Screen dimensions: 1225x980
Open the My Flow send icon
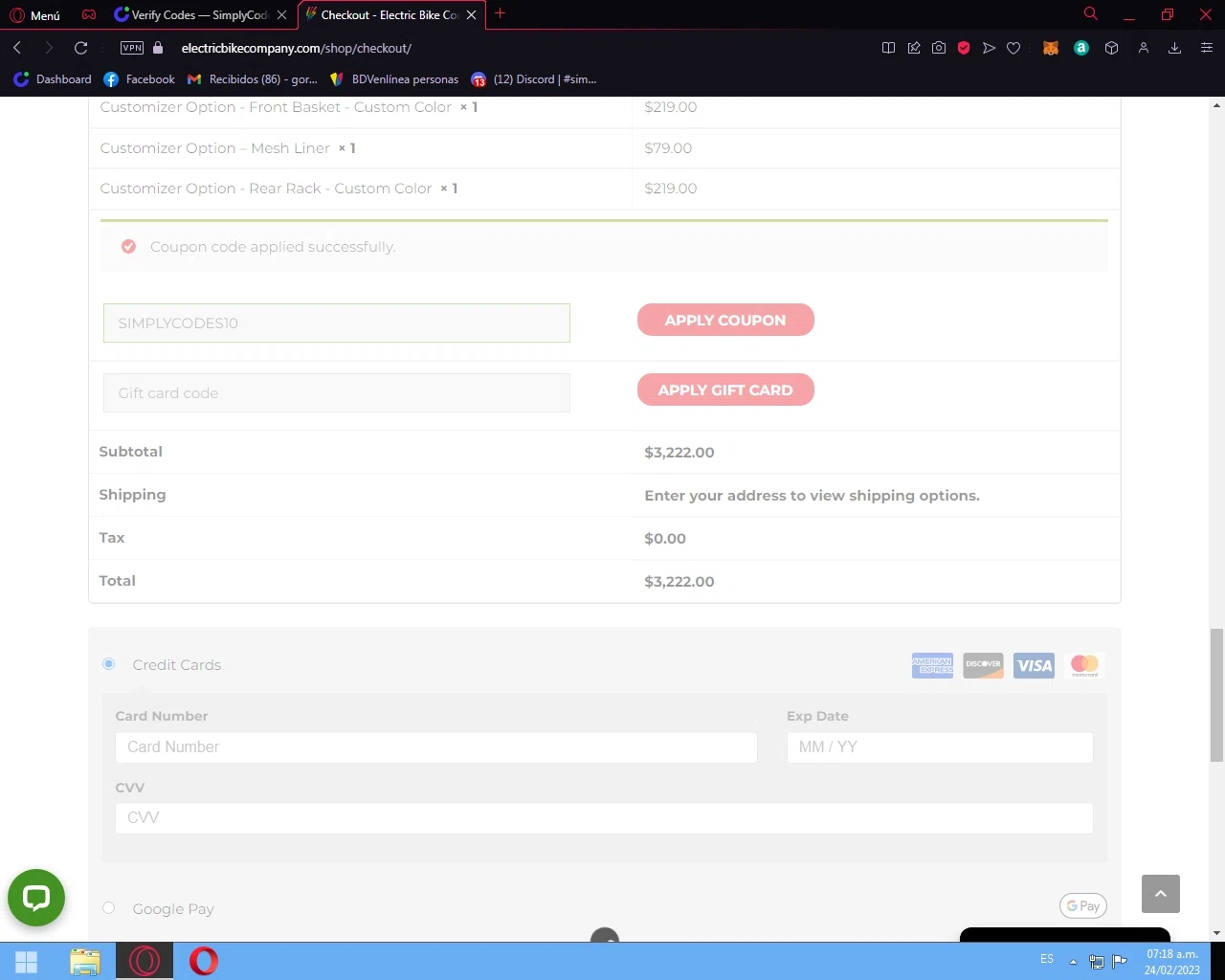[989, 48]
